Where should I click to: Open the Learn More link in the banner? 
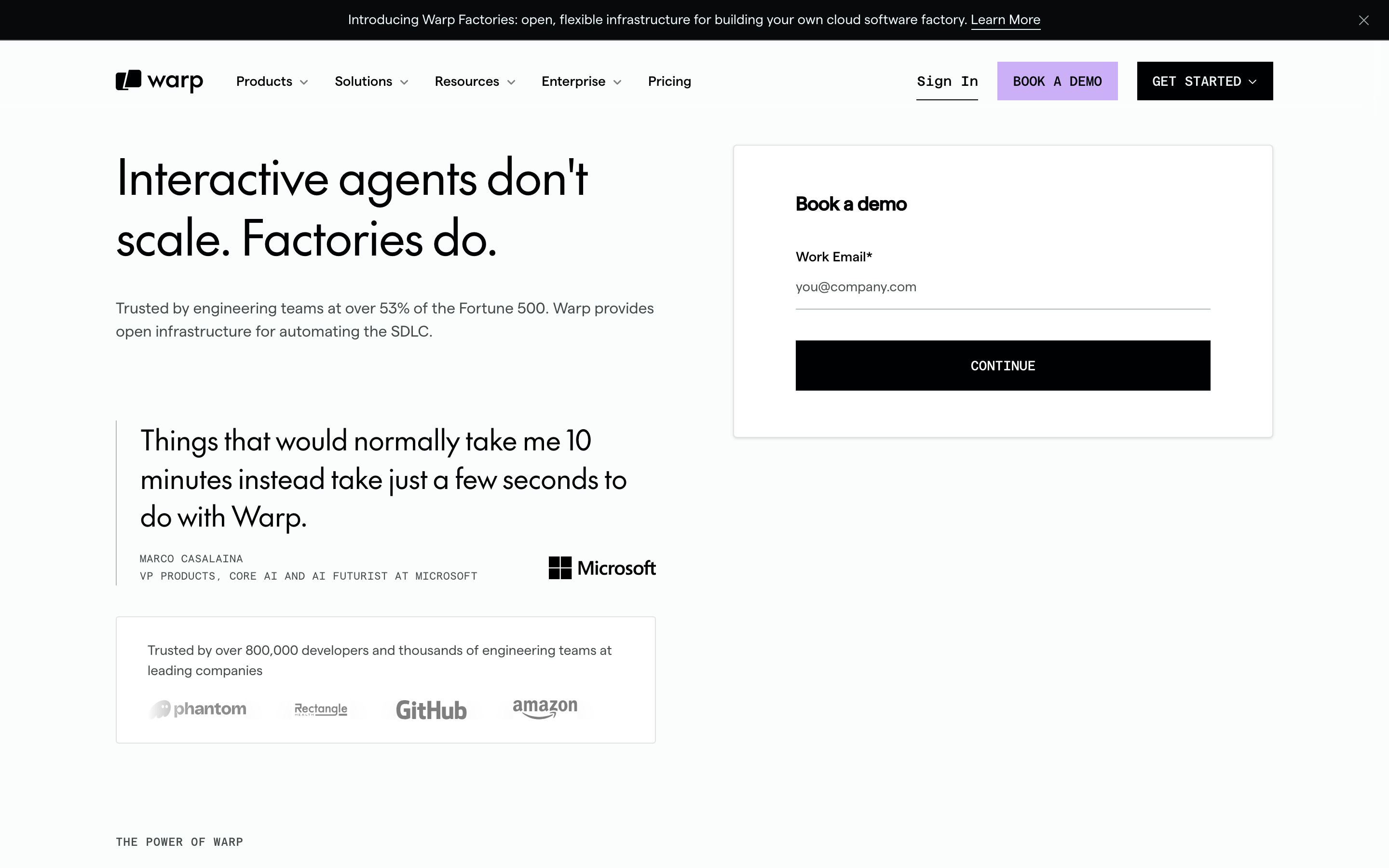coord(1005,20)
